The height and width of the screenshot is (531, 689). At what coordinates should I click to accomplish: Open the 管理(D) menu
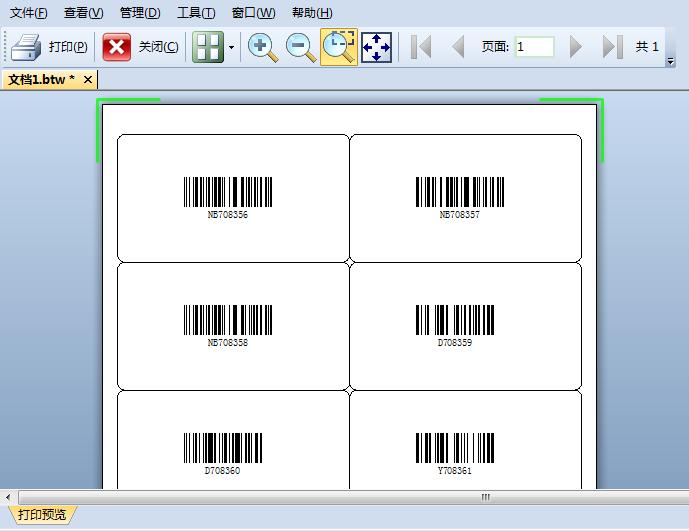click(x=140, y=13)
